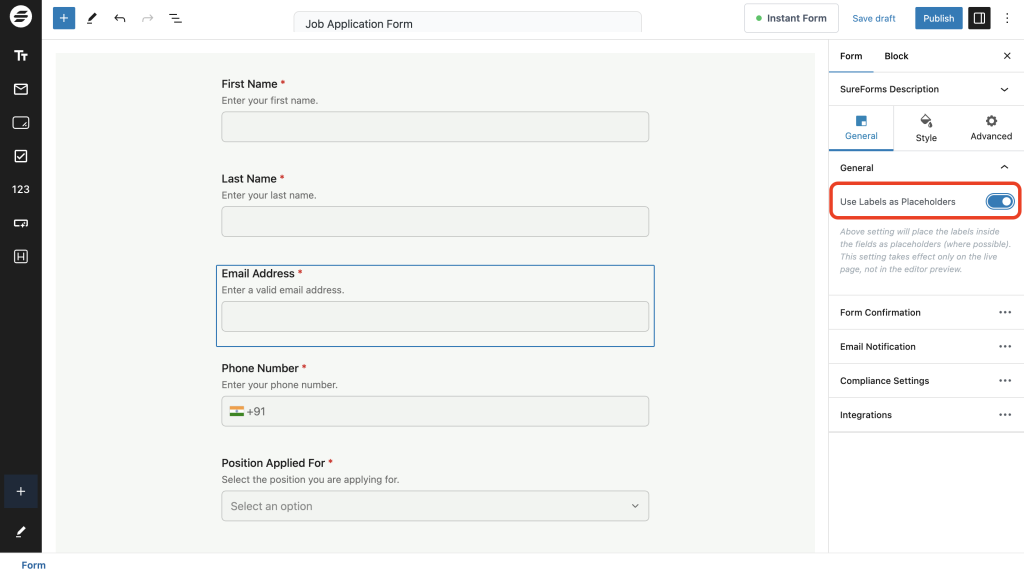Click the Email Address input field

(434, 316)
